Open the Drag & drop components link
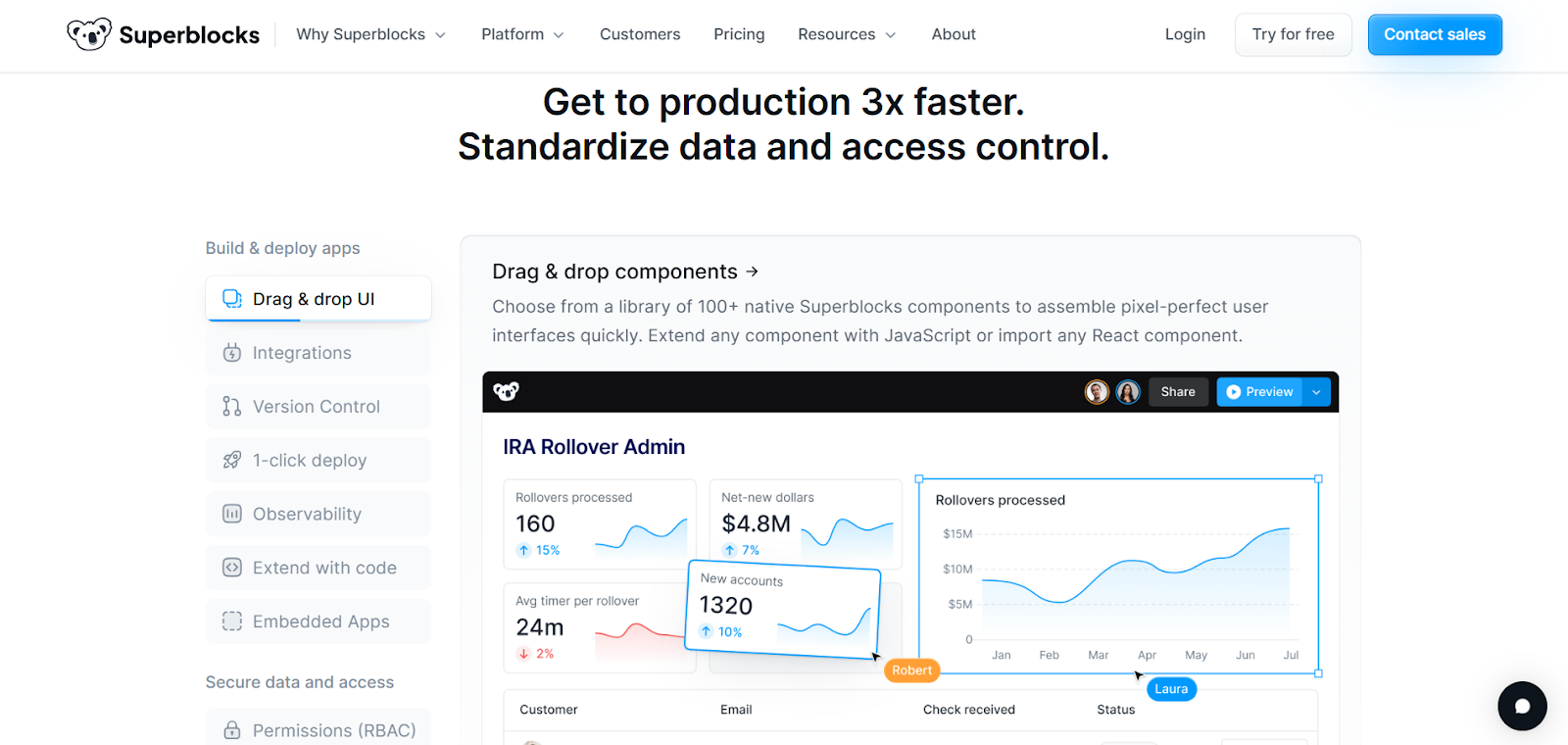The height and width of the screenshot is (745, 1568). tap(625, 272)
